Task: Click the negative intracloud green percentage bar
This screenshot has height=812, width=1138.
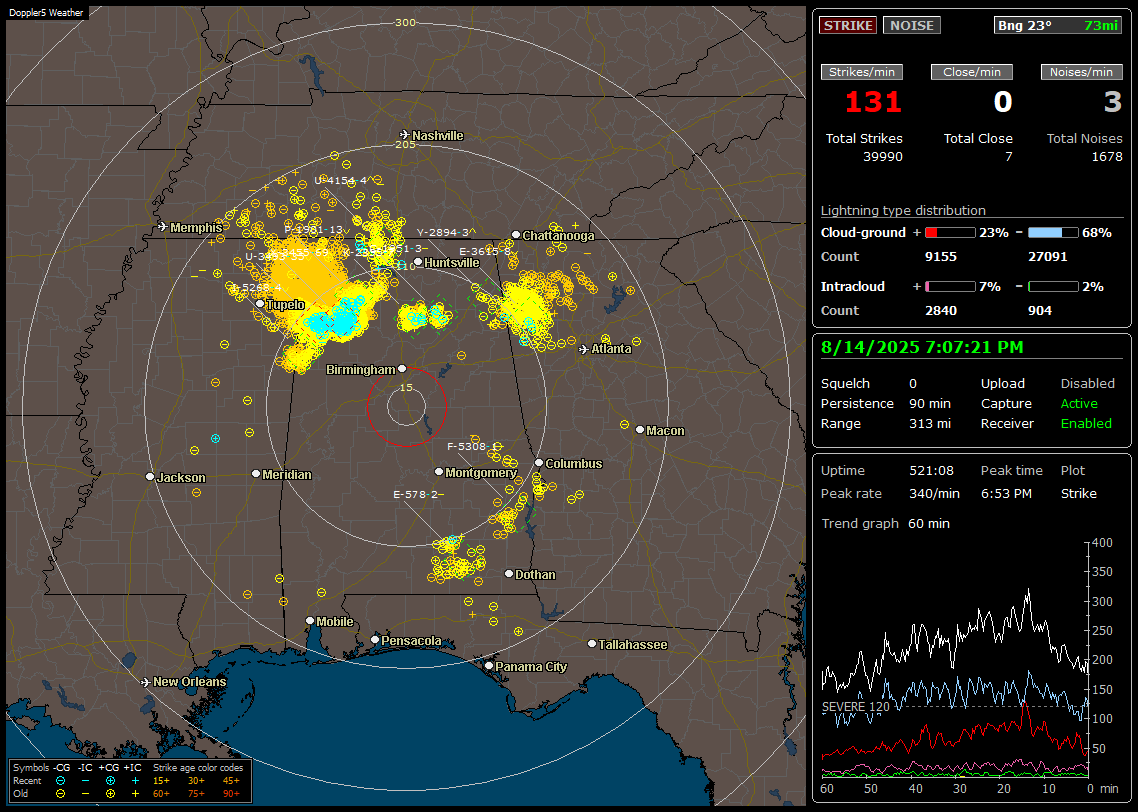Action: pos(1053,287)
